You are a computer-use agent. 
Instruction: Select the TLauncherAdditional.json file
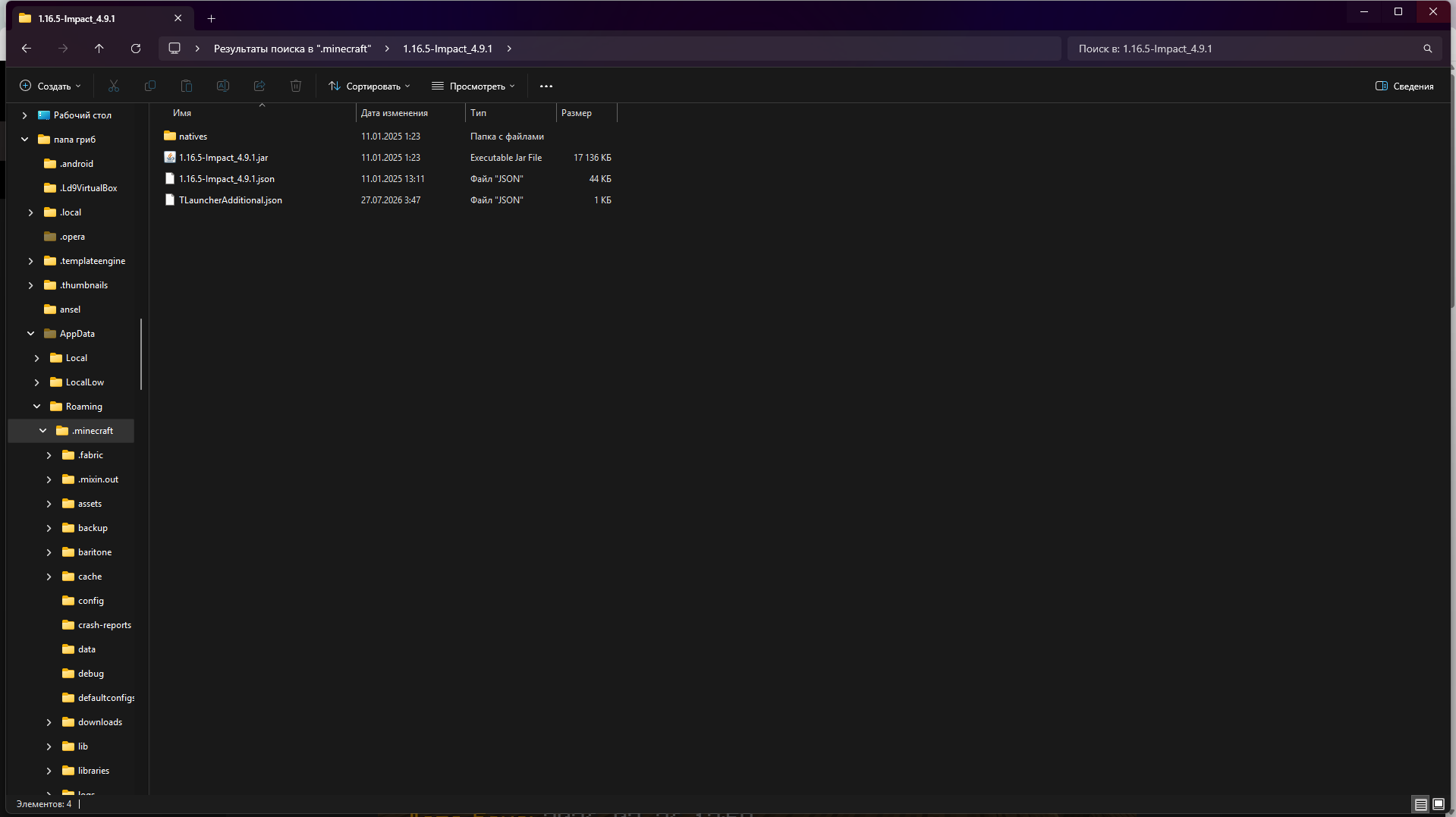tap(231, 200)
